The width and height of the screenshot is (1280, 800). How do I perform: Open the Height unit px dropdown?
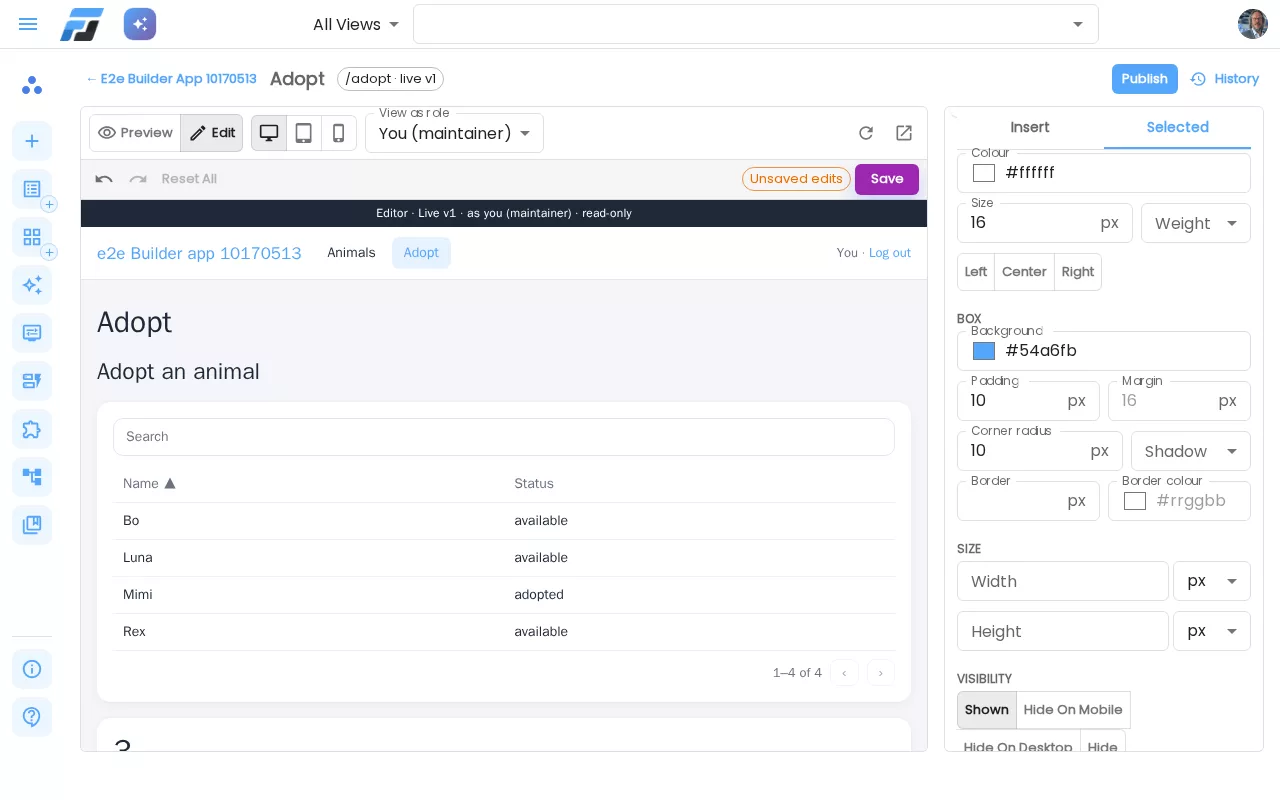(x=1212, y=631)
